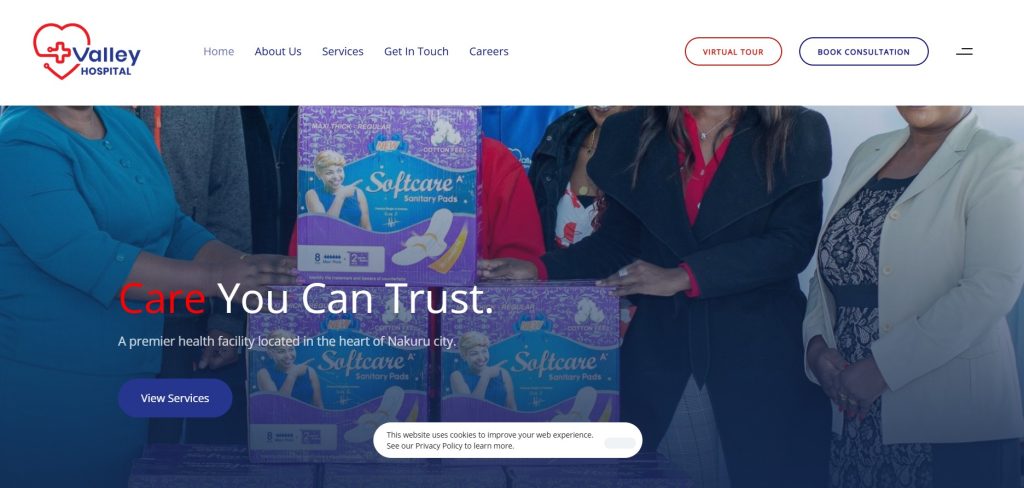Click the 'HOSPITAL' text under the logo

(x=106, y=71)
